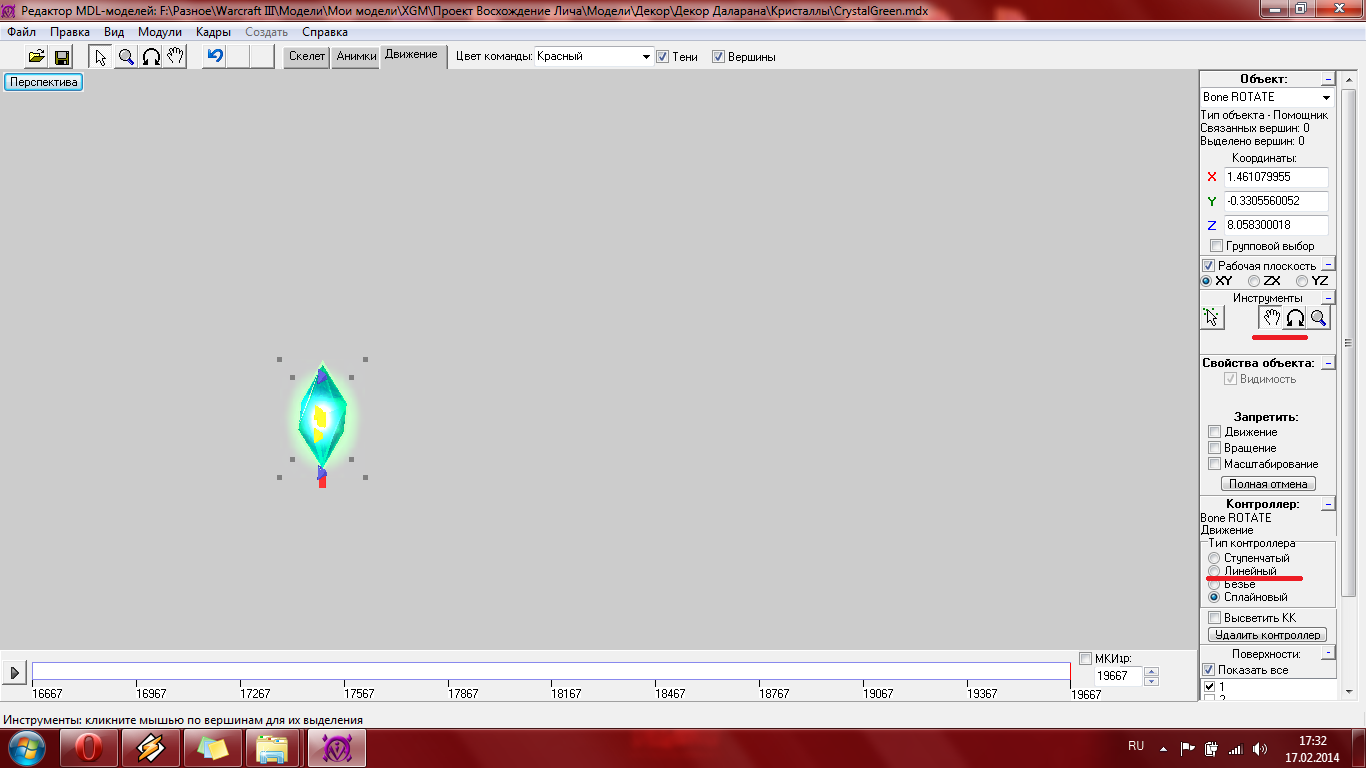Toggle the Рабочая плоскость checkbox
The width and height of the screenshot is (1366, 768).
1209,266
